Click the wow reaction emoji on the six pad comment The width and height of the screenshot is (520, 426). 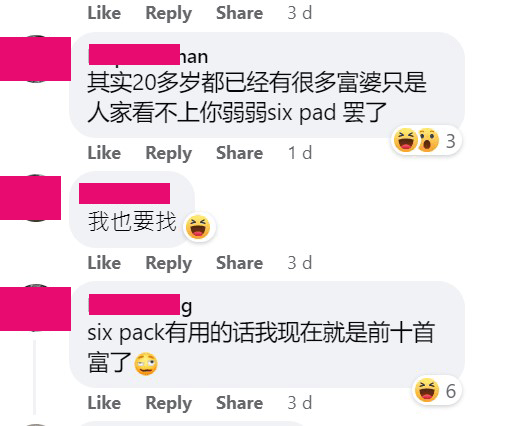(x=428, y=140)
